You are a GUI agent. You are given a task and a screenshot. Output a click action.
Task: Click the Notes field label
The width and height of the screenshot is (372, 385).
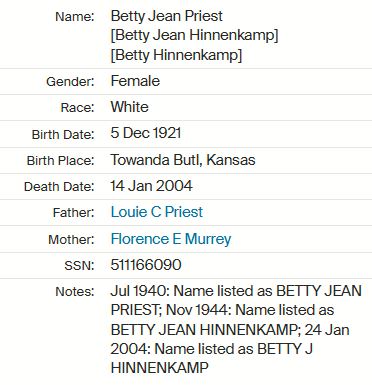(x=75, y=292)
